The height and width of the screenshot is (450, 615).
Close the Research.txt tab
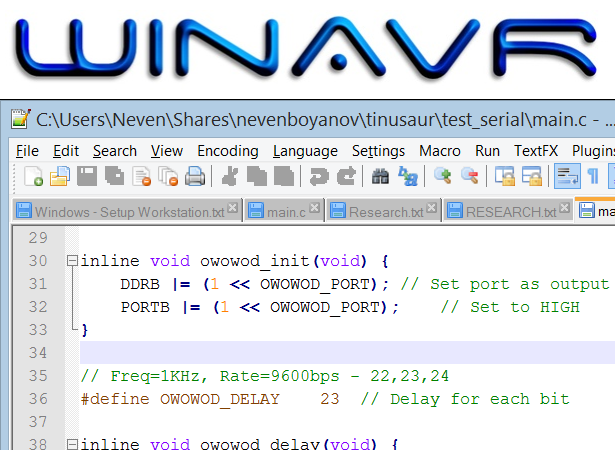(x=431, y=208)
